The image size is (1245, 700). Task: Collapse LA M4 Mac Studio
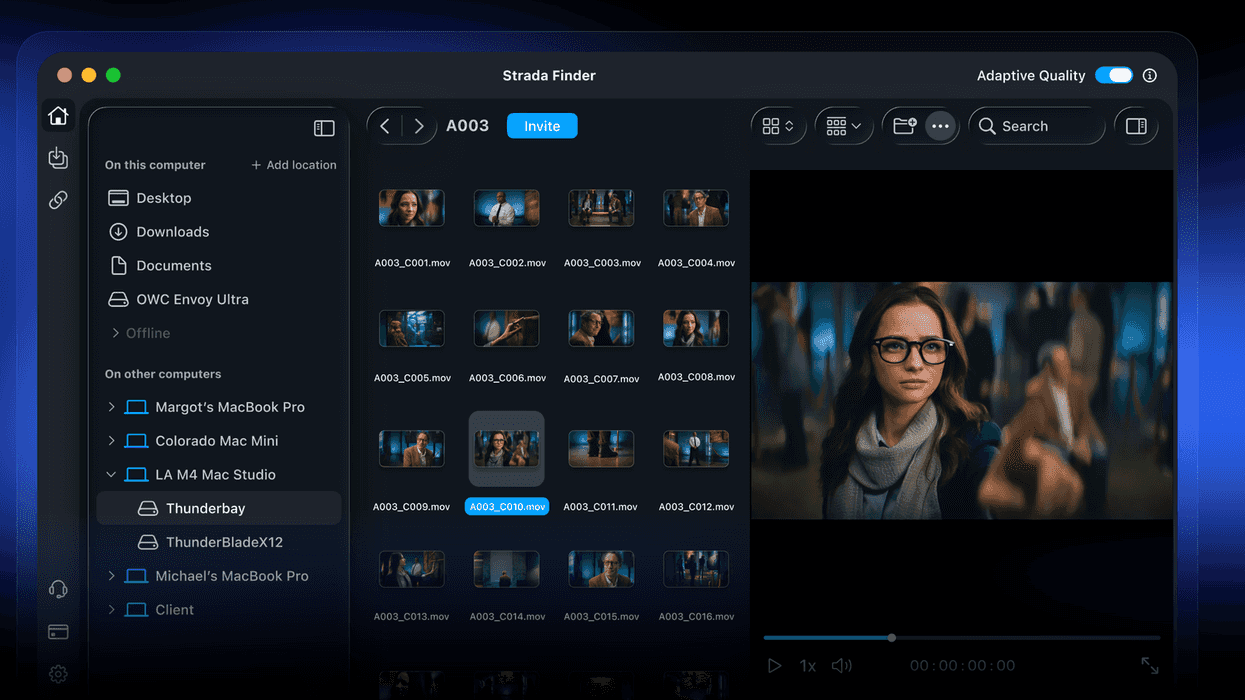pos(111,475)
